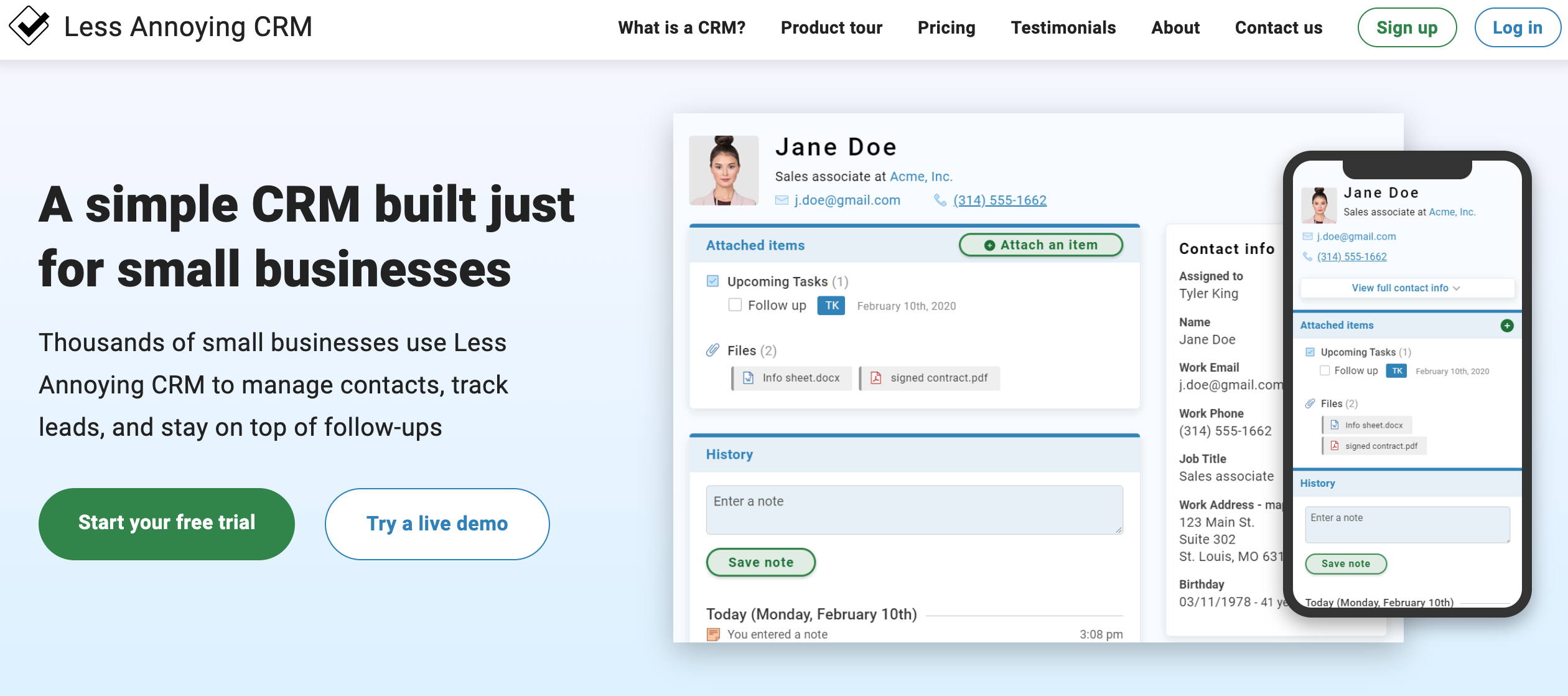Viewport: 1568px width, 696px height.
Task: Click the envelope icon in the phone preview
Action: pyautogui.click(x=1308, y=237)
